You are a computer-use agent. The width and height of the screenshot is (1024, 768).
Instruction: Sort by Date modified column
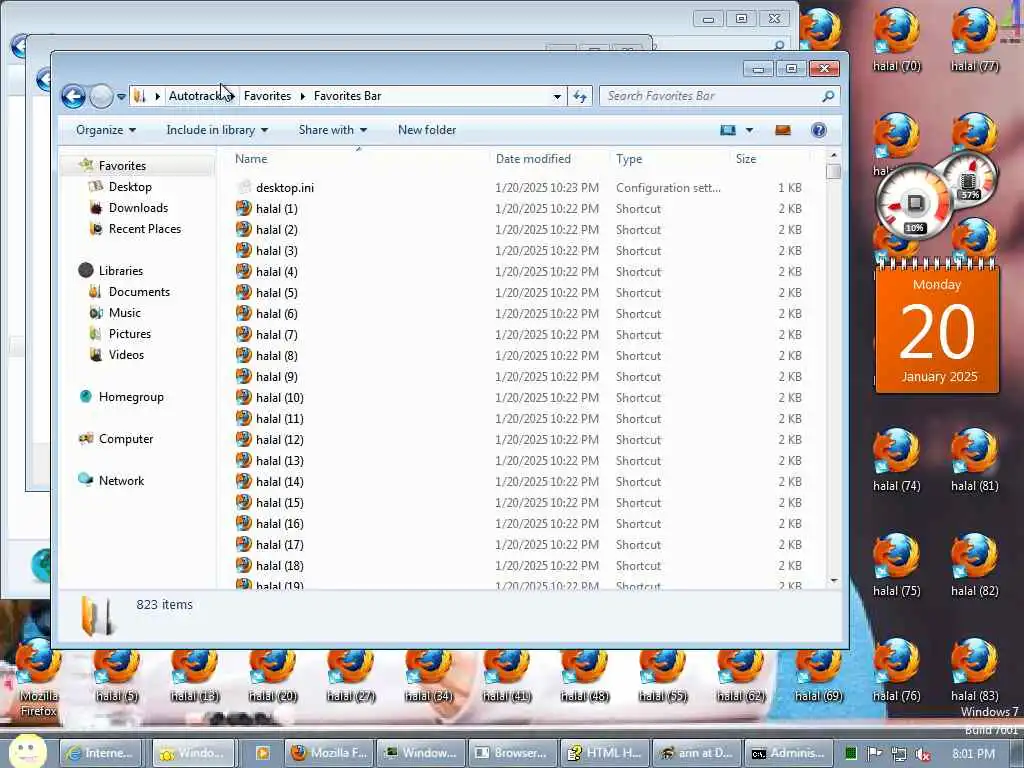[x=549, y=159]
